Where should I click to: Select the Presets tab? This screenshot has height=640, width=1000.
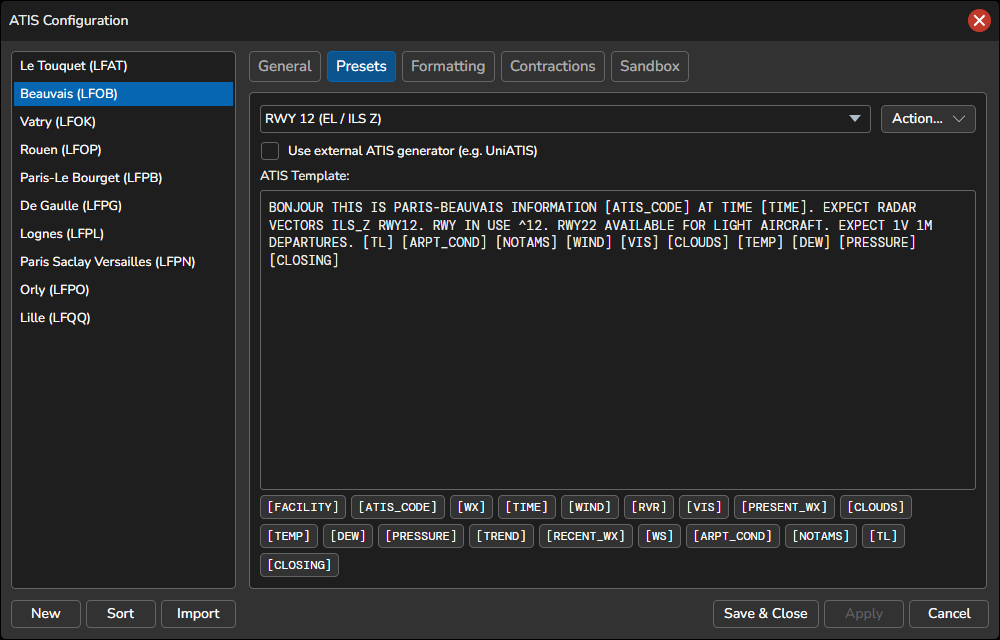361,66
